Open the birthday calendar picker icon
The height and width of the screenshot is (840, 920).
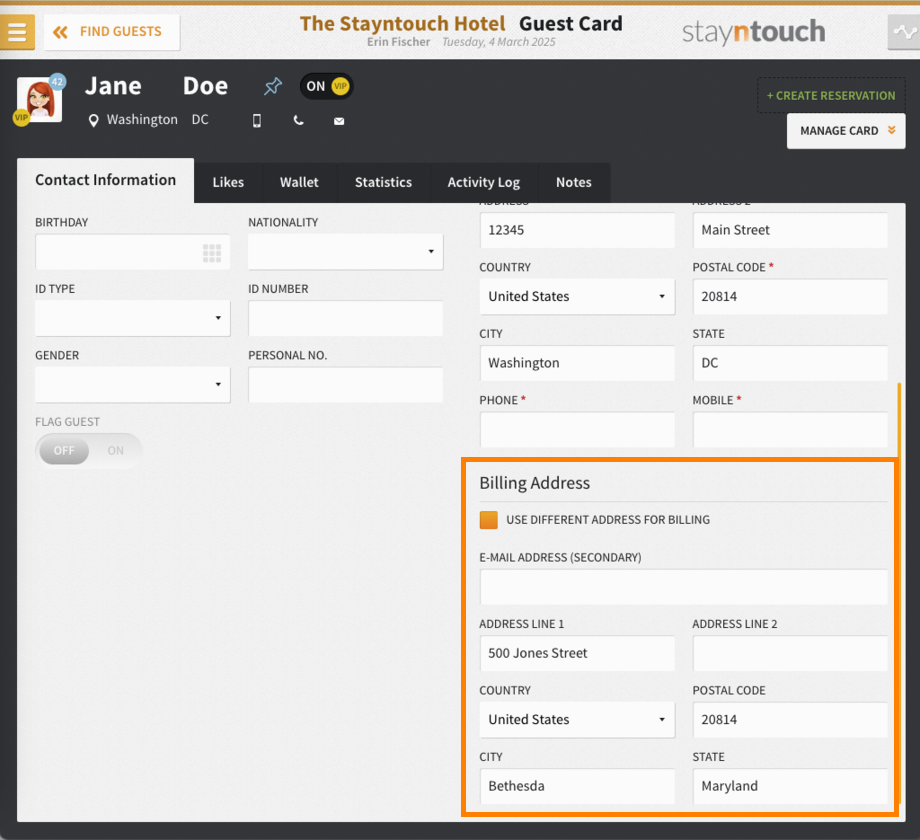pyautogui.click(x=212, y=253)
